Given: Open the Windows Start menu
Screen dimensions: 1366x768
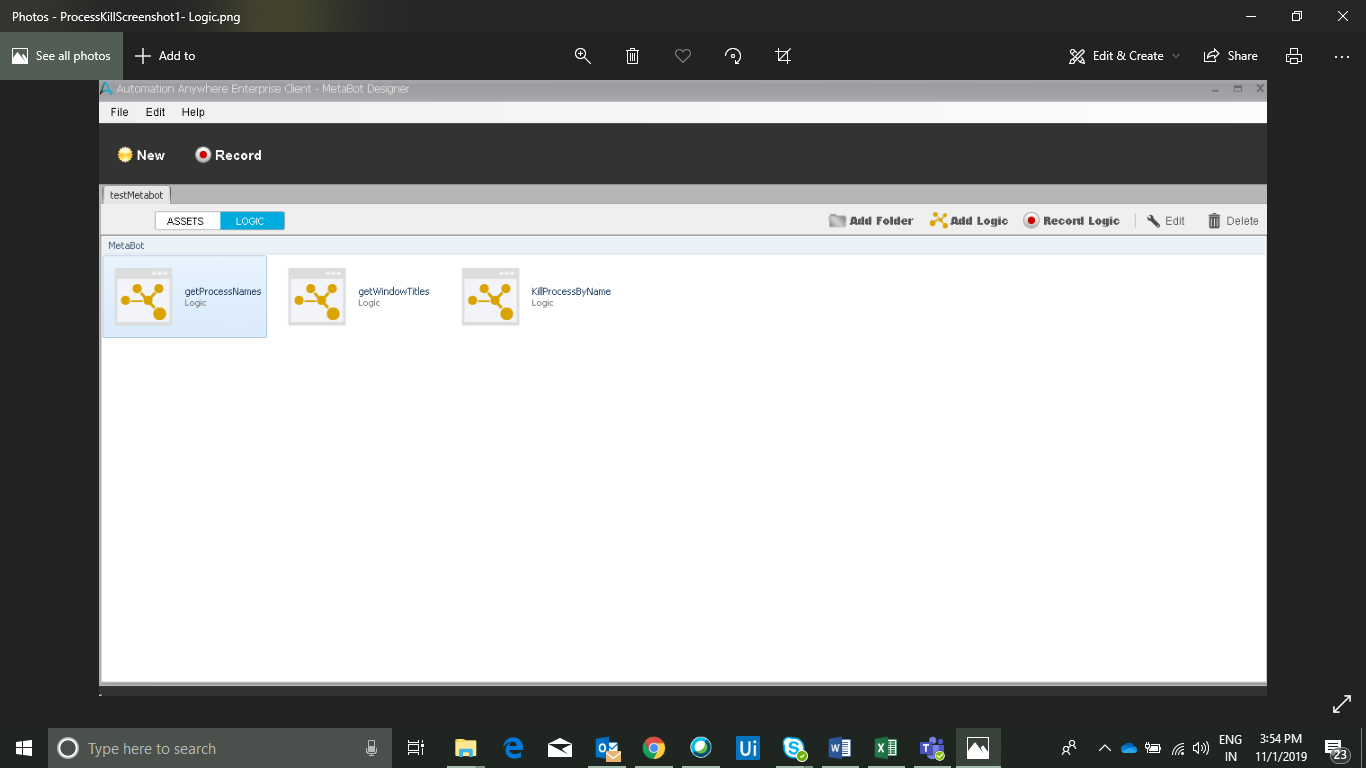Looking at the screenshot, I should point(24,748).
